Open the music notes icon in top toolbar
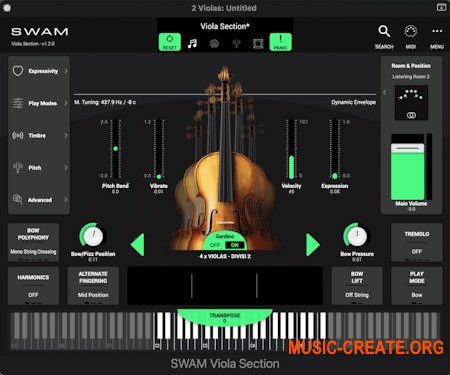Viewport: 450px width, 375px height. 192,43
